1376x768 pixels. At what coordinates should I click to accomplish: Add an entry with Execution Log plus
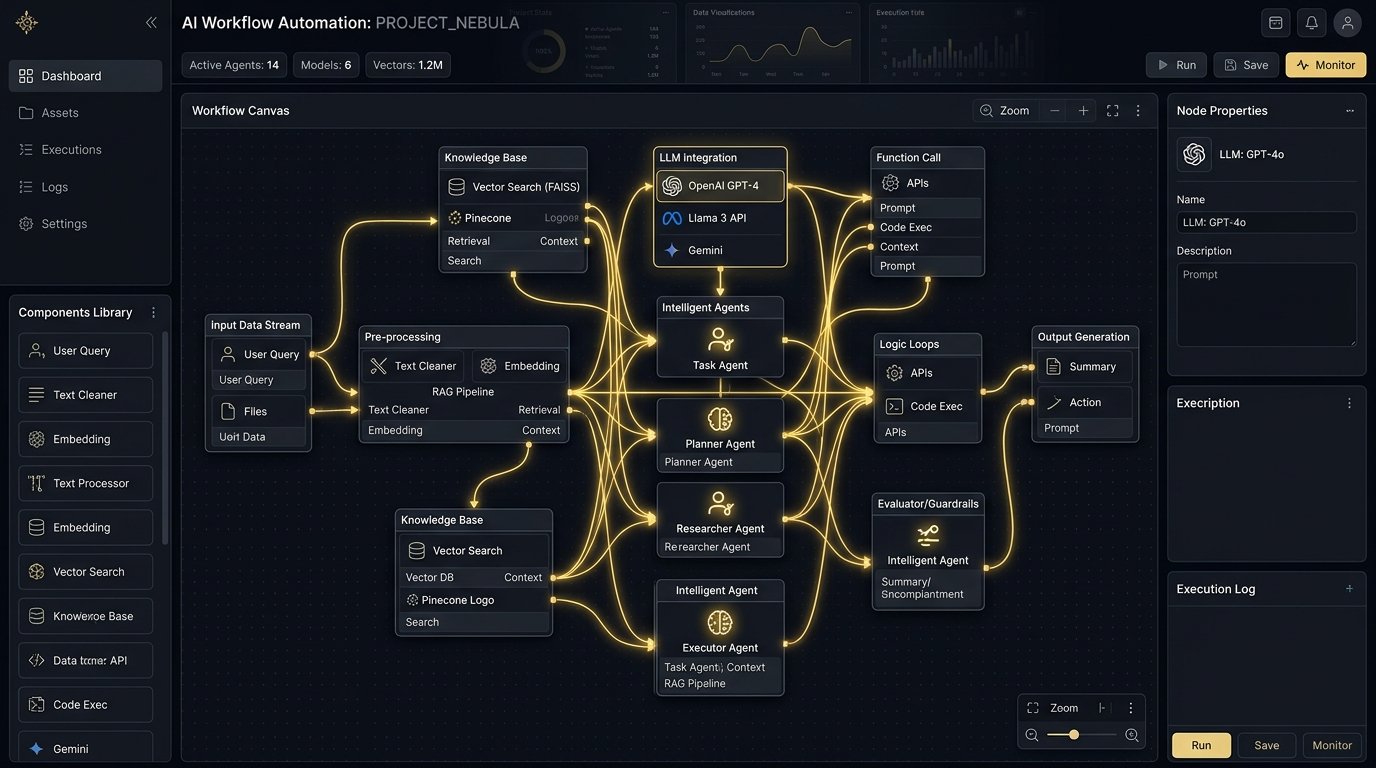coord(1349,589)
